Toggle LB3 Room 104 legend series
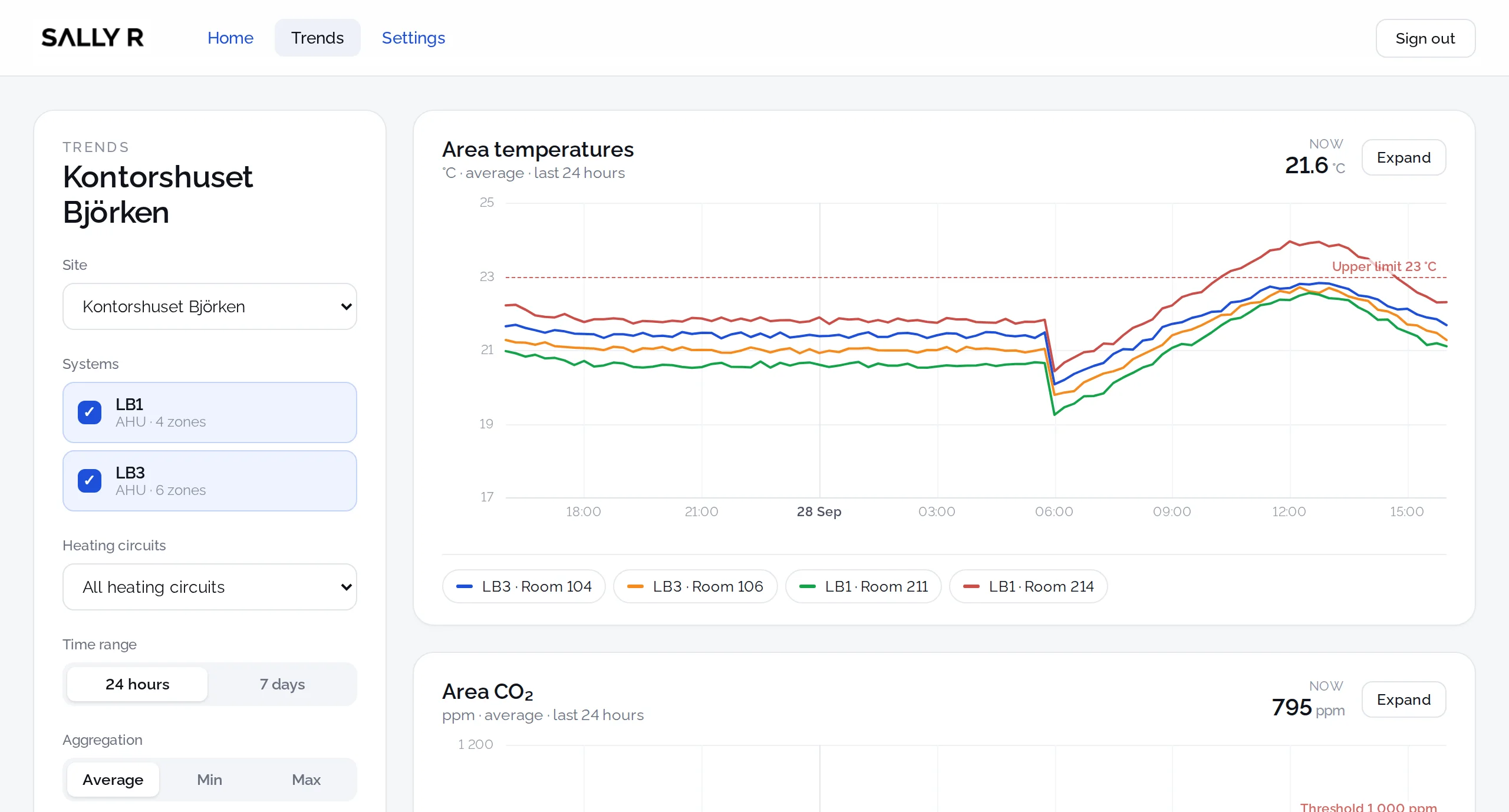 (524, 586)
